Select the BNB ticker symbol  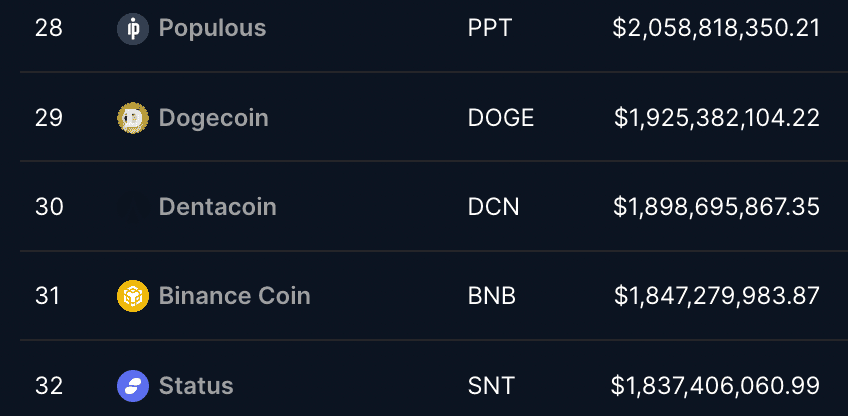point(492,296)
